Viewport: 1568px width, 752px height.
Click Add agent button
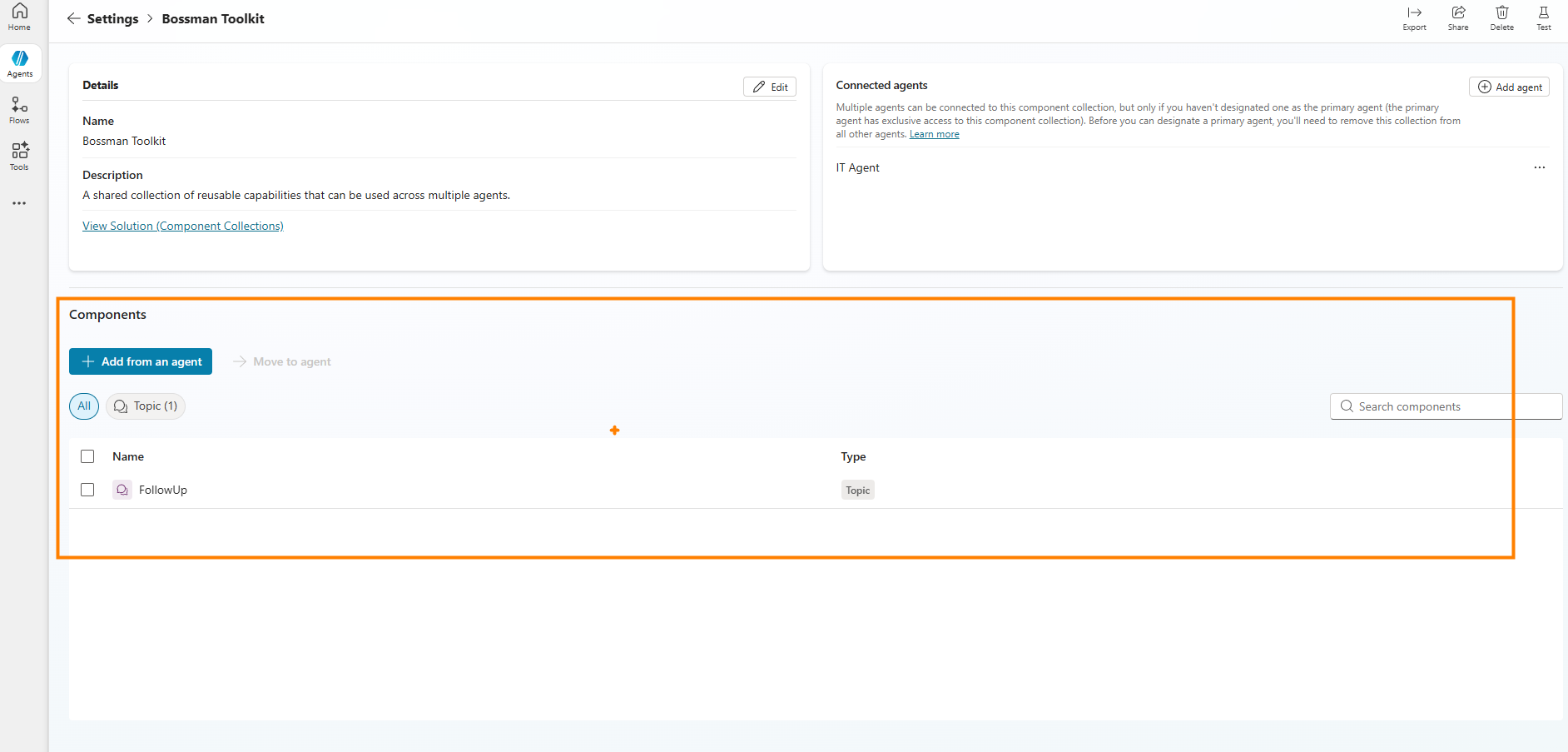click(1509, 87)
